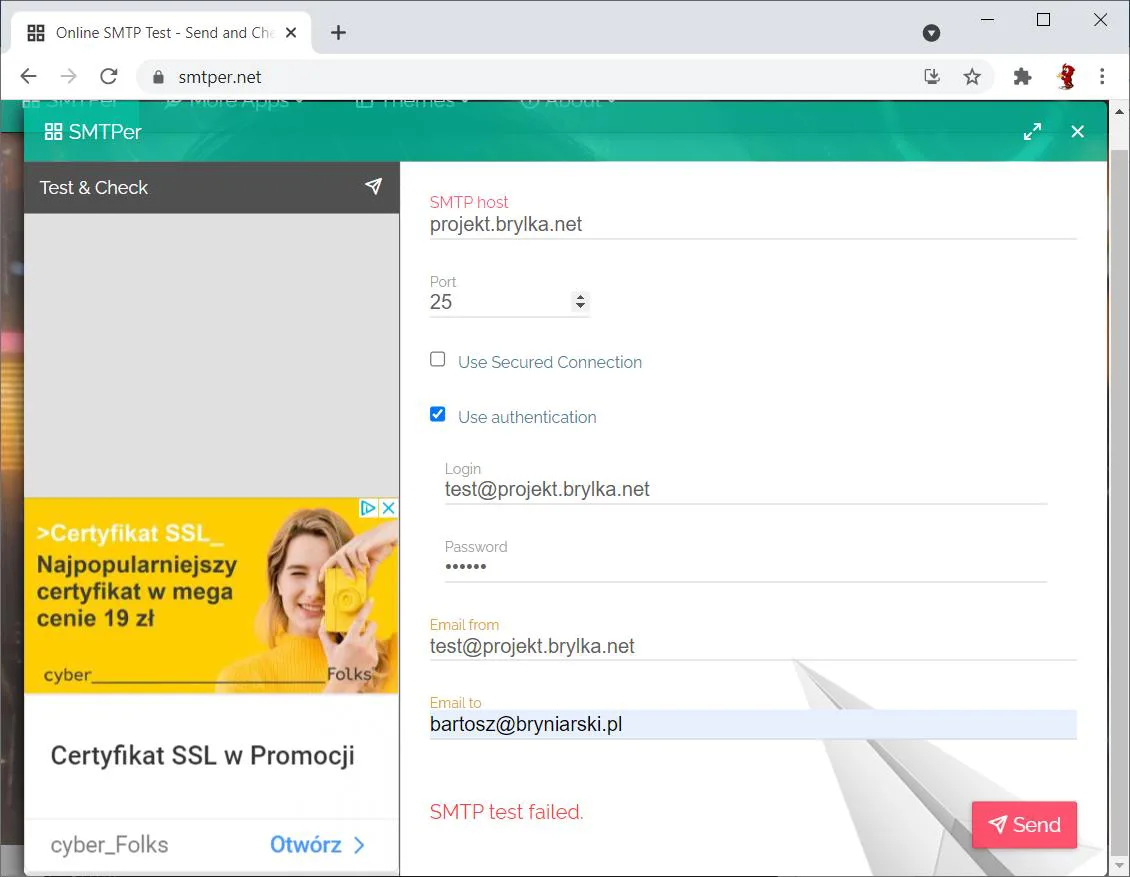Close the SSL certificate ad
This screenshot has width=1130, height=877.
click(388, 508)
